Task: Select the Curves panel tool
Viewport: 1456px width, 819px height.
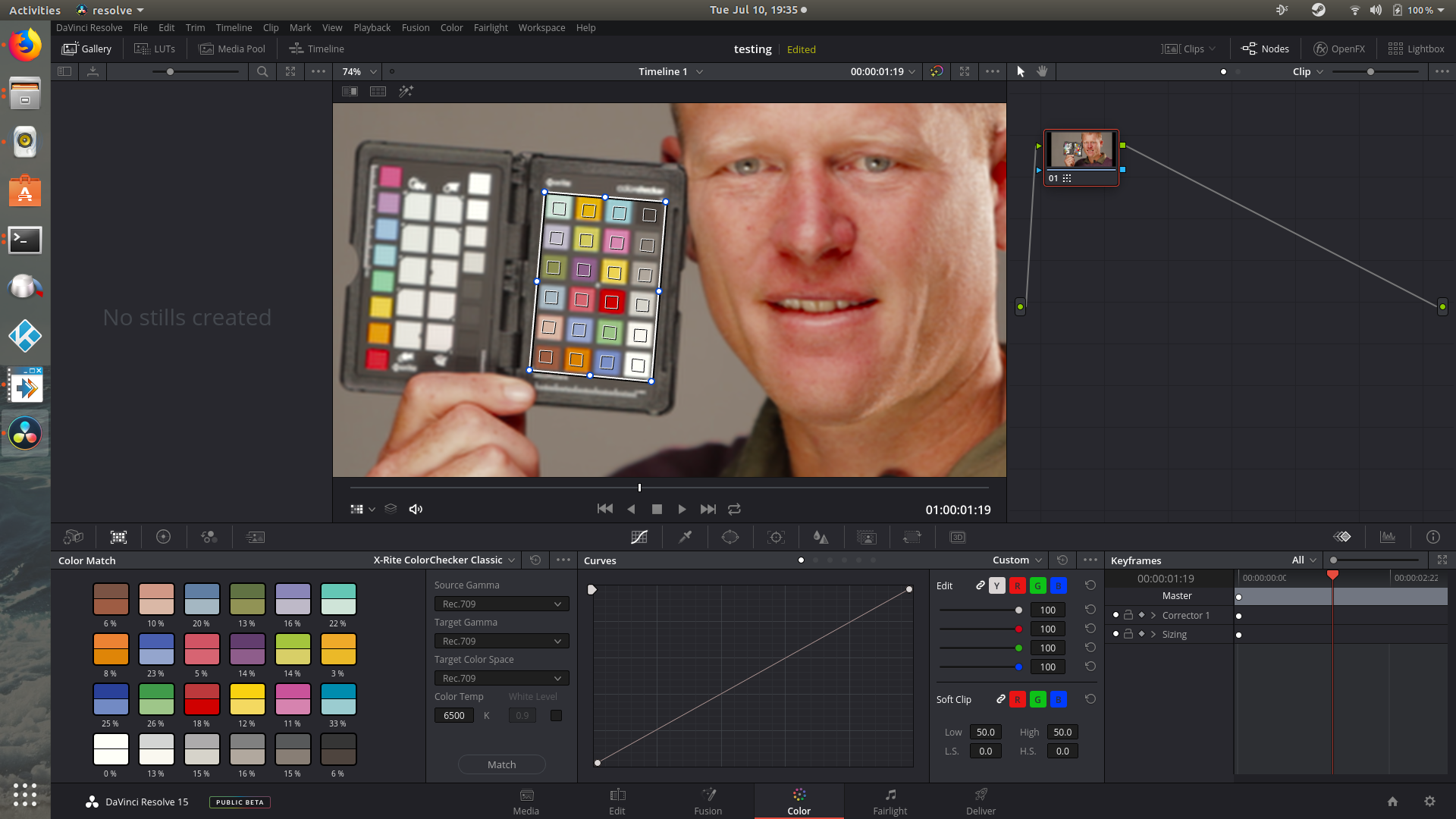Action: [639, 537]
